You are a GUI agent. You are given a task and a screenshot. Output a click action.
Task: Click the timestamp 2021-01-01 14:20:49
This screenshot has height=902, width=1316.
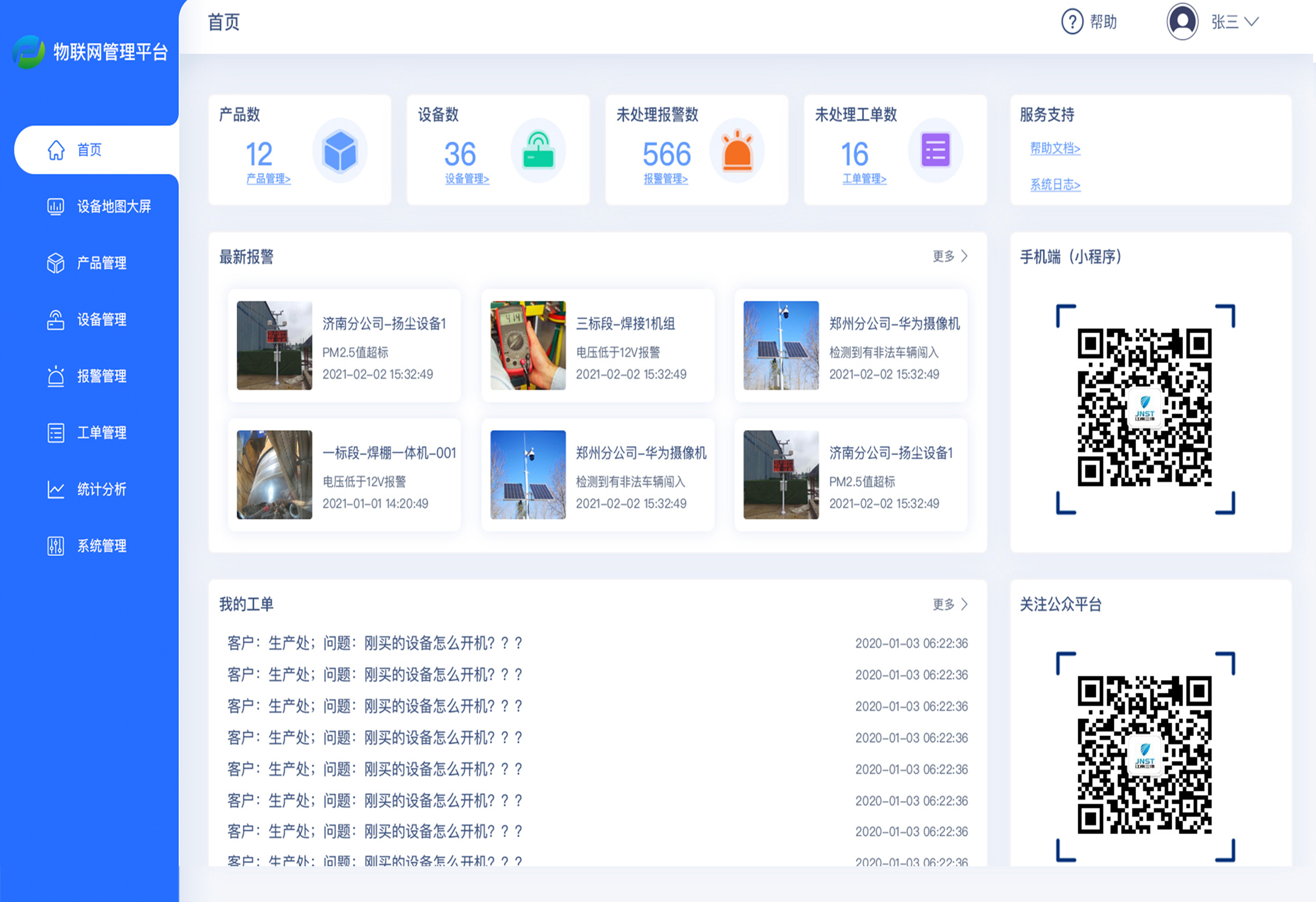[x=375, y=503]
